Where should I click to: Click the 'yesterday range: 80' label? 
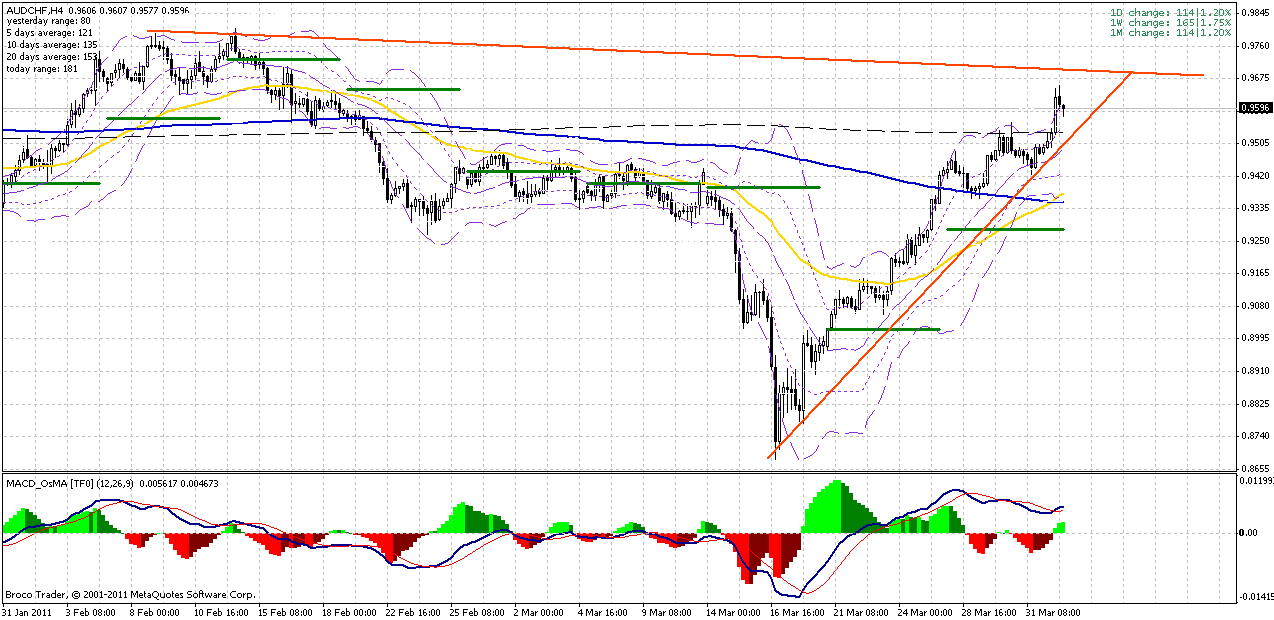click(47, 19)
